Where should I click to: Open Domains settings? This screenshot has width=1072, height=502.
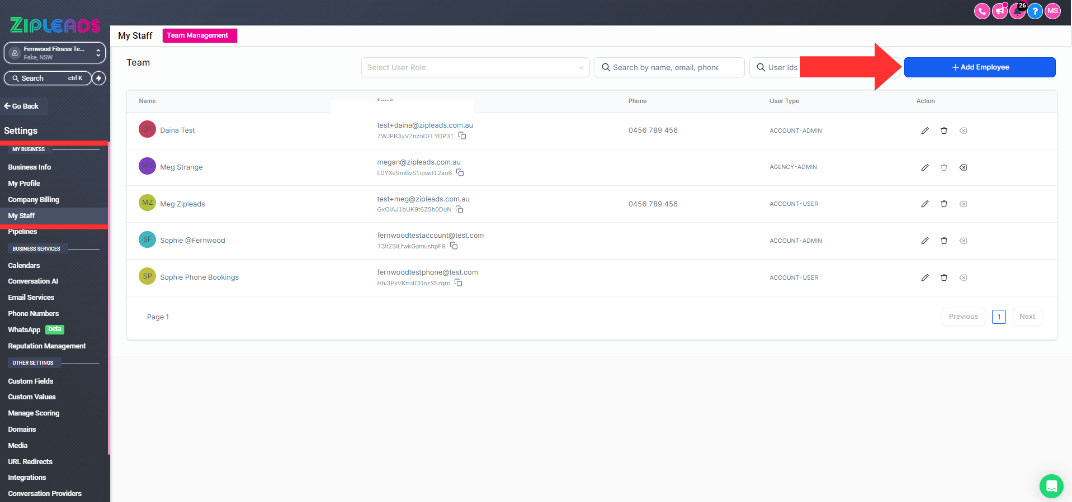22,430
